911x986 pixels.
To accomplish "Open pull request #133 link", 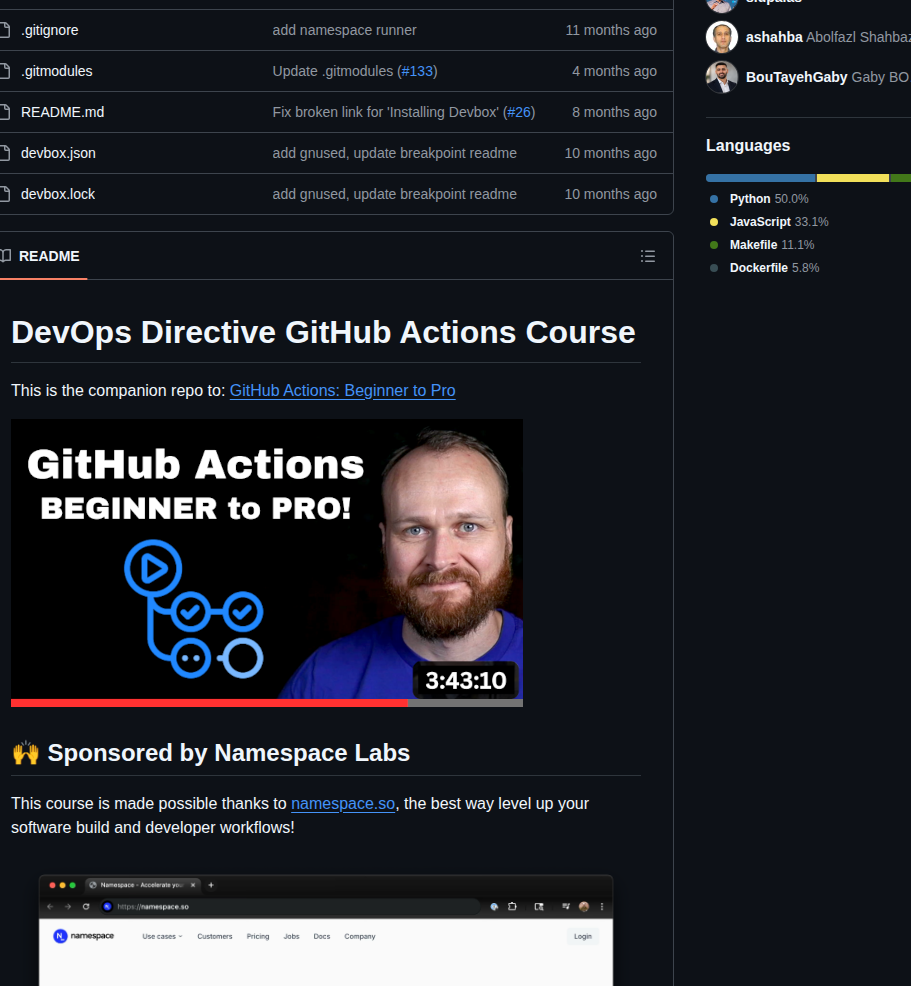I will coord(417,71).
